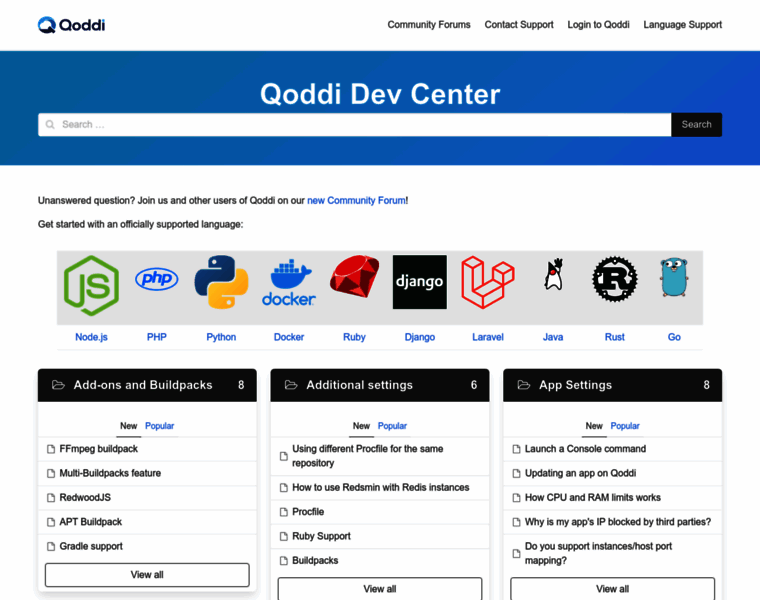This screenshot has height=600, width=760.
Task: Focus the Search input field
Action: [355, 125]
